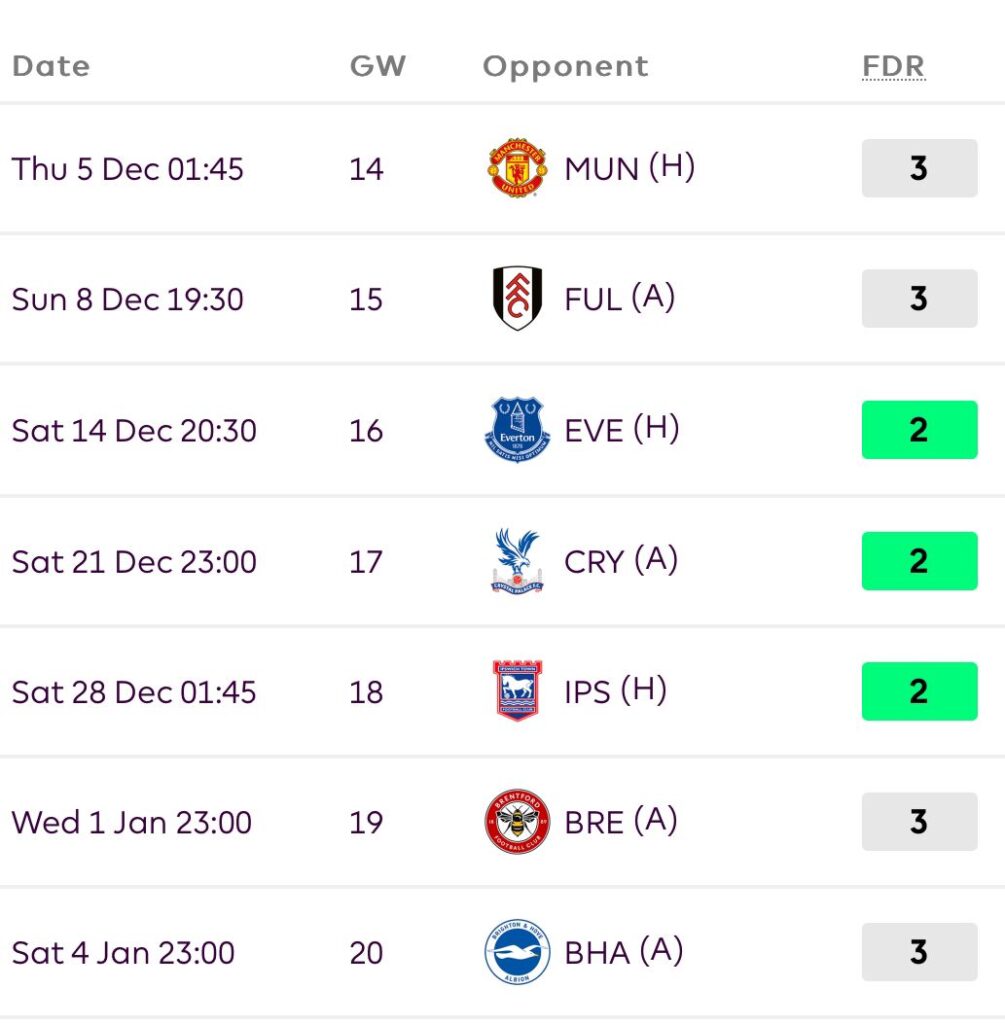1005x1024 pixels.
Task: Select the Wed 1 Jan 23:00 fixture date
Action: (x=132, y=822)
